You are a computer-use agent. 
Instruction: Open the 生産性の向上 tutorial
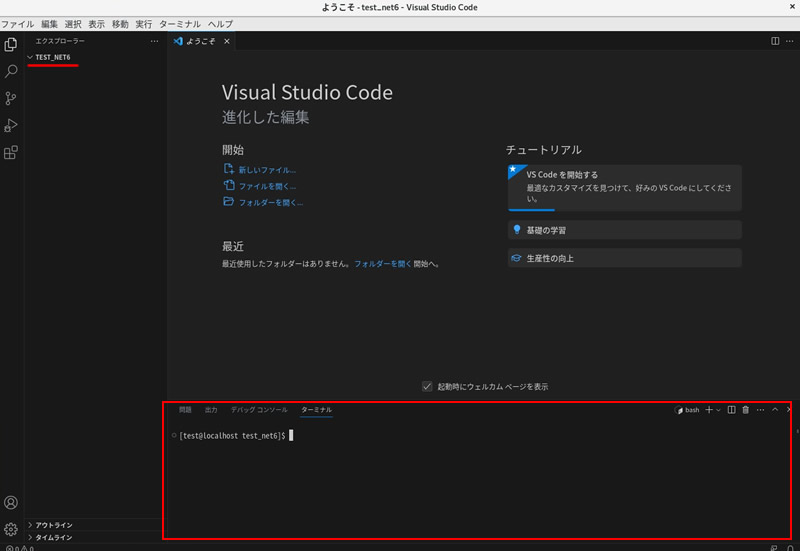pyautogui.click(x=624, y=258)
